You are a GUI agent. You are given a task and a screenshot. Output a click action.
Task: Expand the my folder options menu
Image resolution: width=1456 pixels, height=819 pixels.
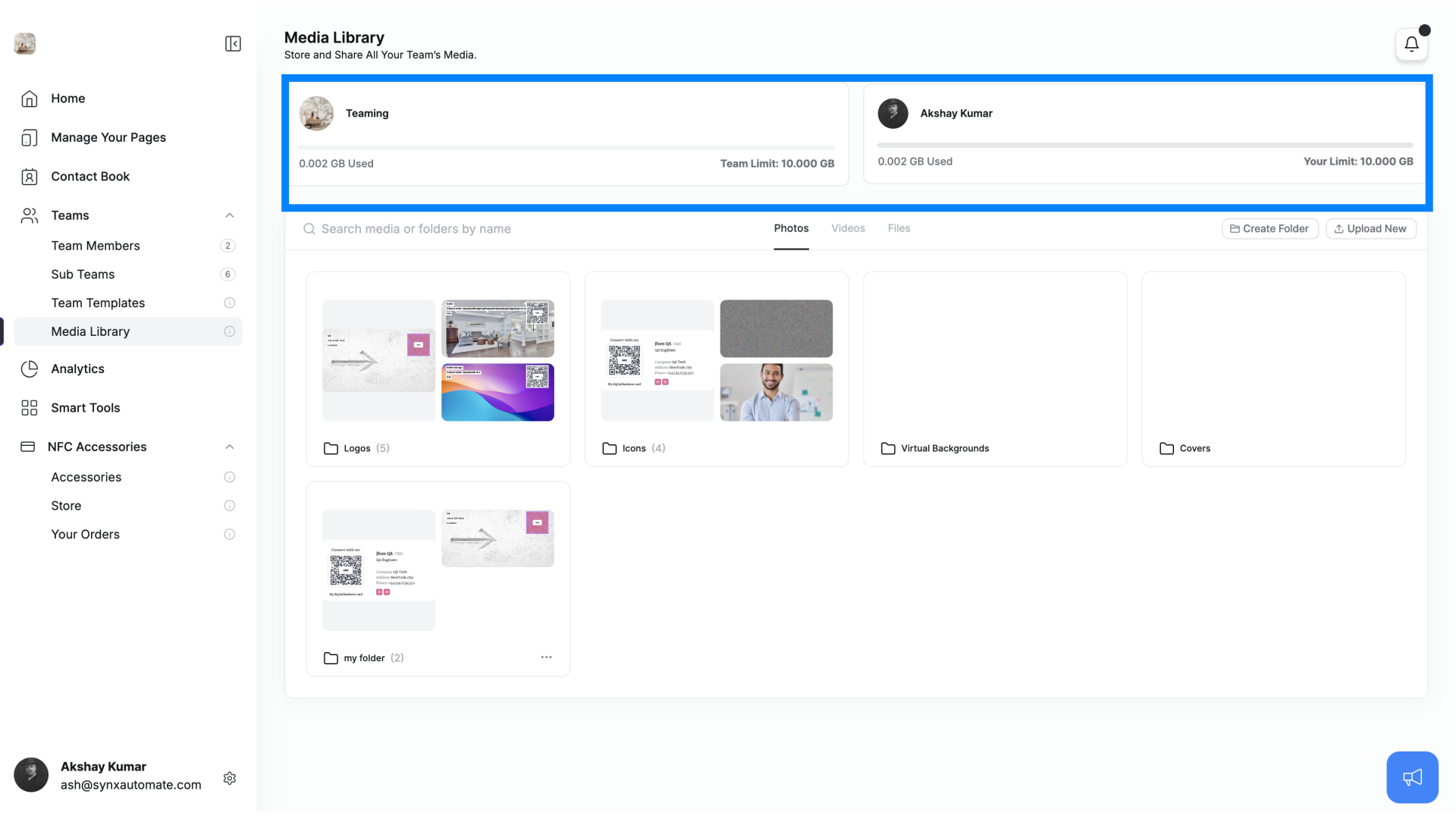pyautogui.click(x=546, y=657)
